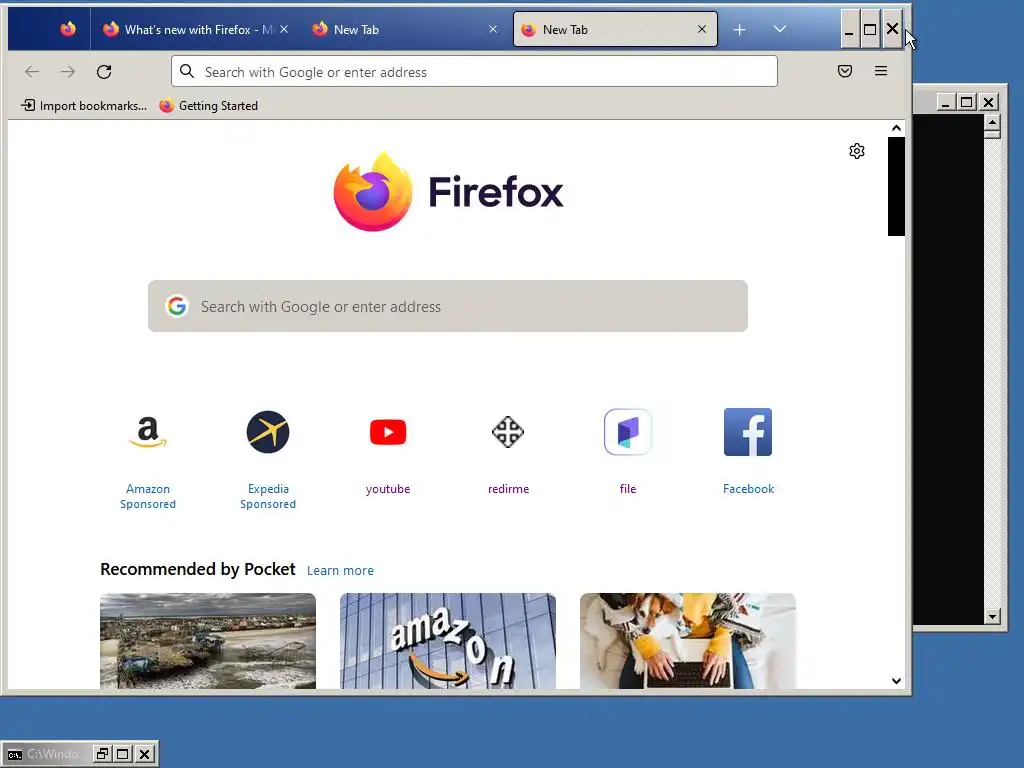Click Firefox page scrollbar down arrow
Image resolution: width=1024 pixels, height=768 pixels.
896,681
